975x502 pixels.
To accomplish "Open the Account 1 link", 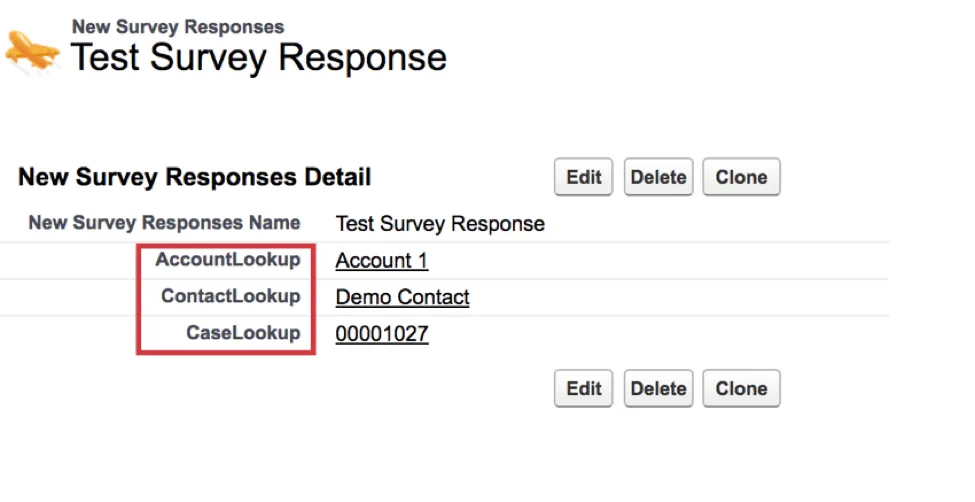I will coord(381,261).
